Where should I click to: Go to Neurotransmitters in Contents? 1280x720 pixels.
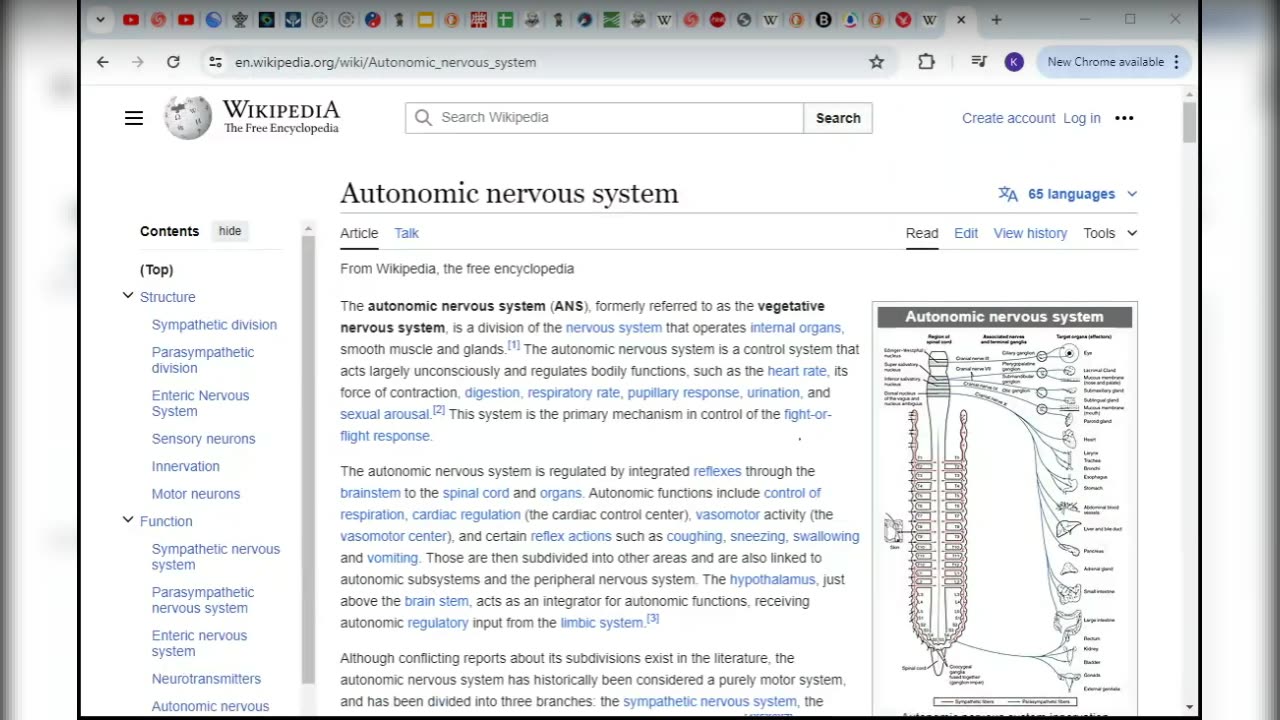(x=206, y=679)
